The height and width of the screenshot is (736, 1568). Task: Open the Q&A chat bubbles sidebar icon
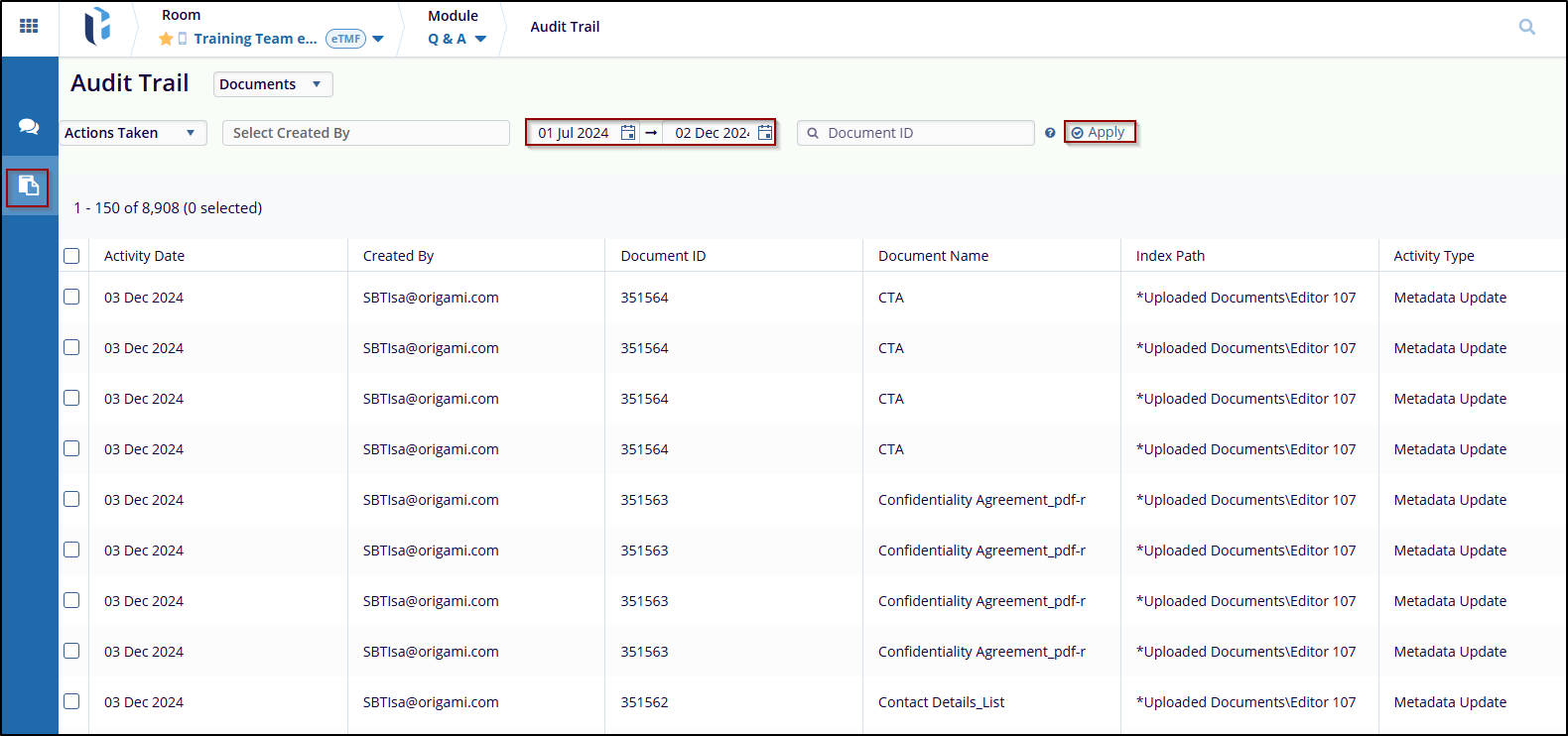click(29, 127)
